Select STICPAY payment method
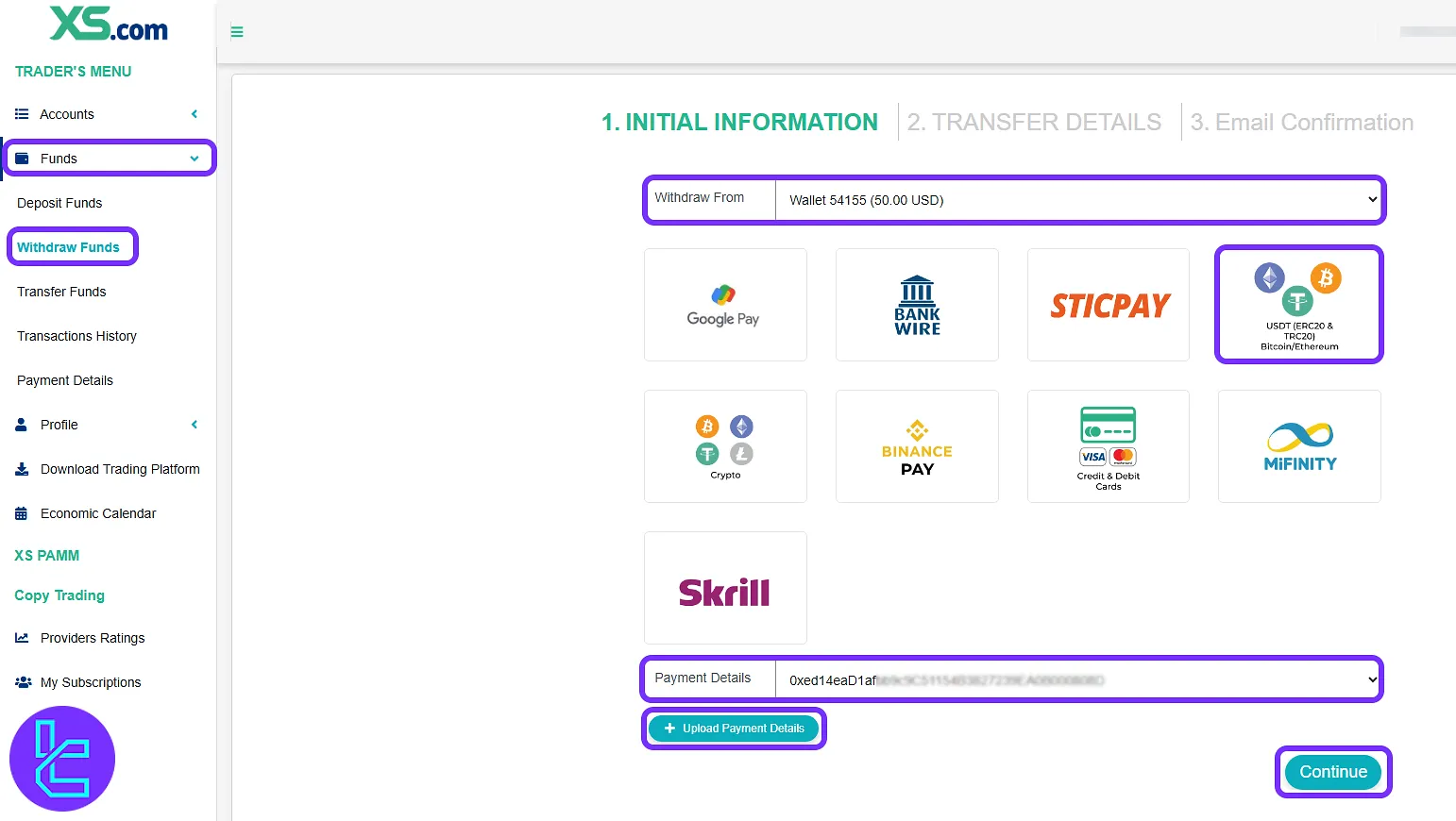The width and height of the screenshot is (1456, 821). 1109,305
